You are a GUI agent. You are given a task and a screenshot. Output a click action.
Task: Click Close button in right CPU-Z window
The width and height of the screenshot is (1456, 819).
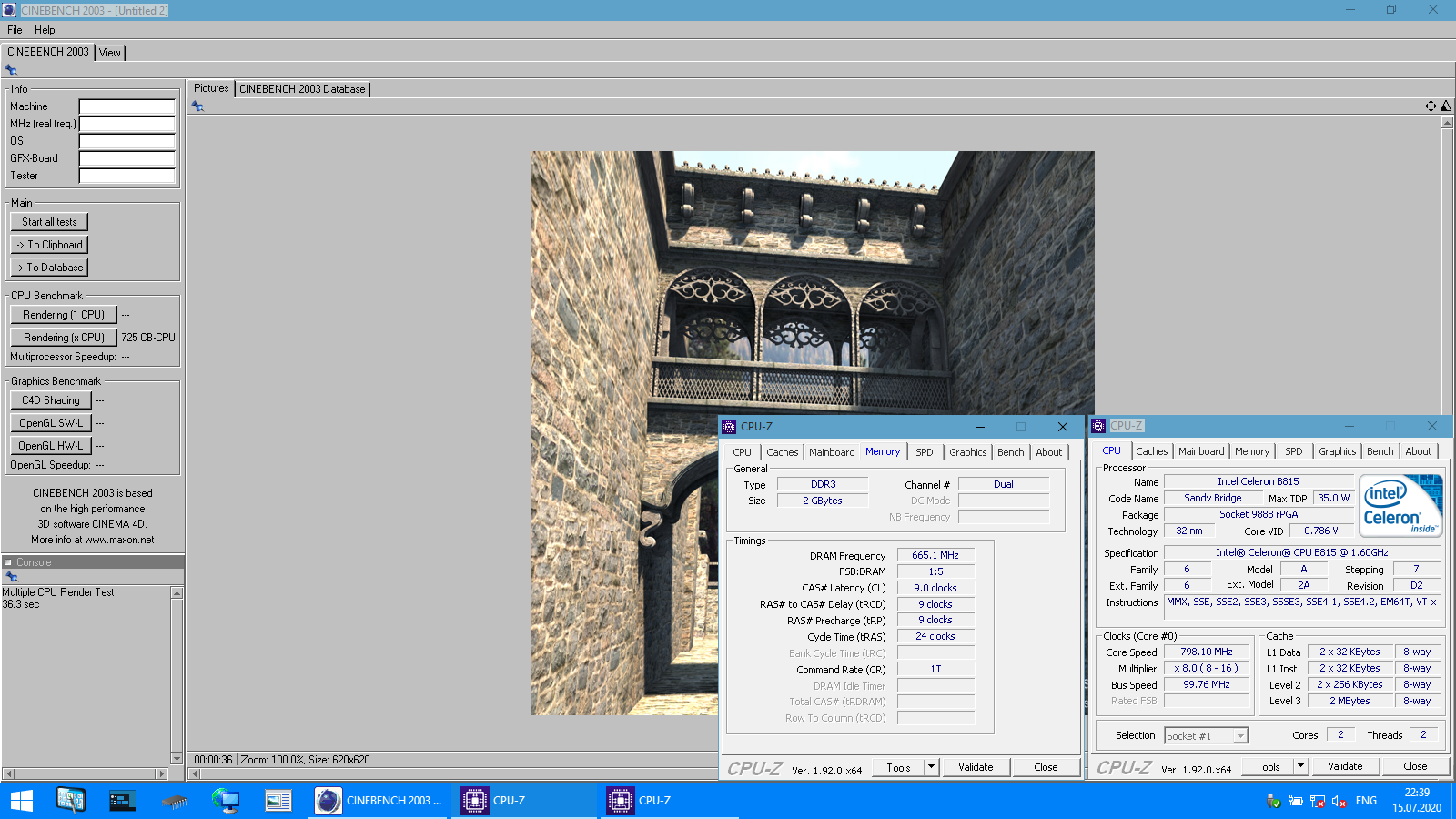pyautogui.click(x=1415, y=766)
